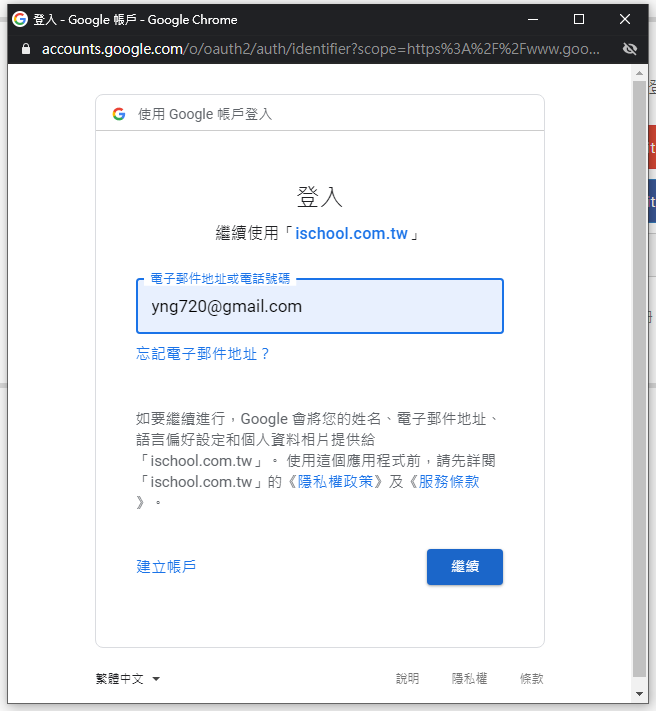This screenshot has height=711, width=656.
Task: Click the scrollbar down arrow
Action: point(639,694)
